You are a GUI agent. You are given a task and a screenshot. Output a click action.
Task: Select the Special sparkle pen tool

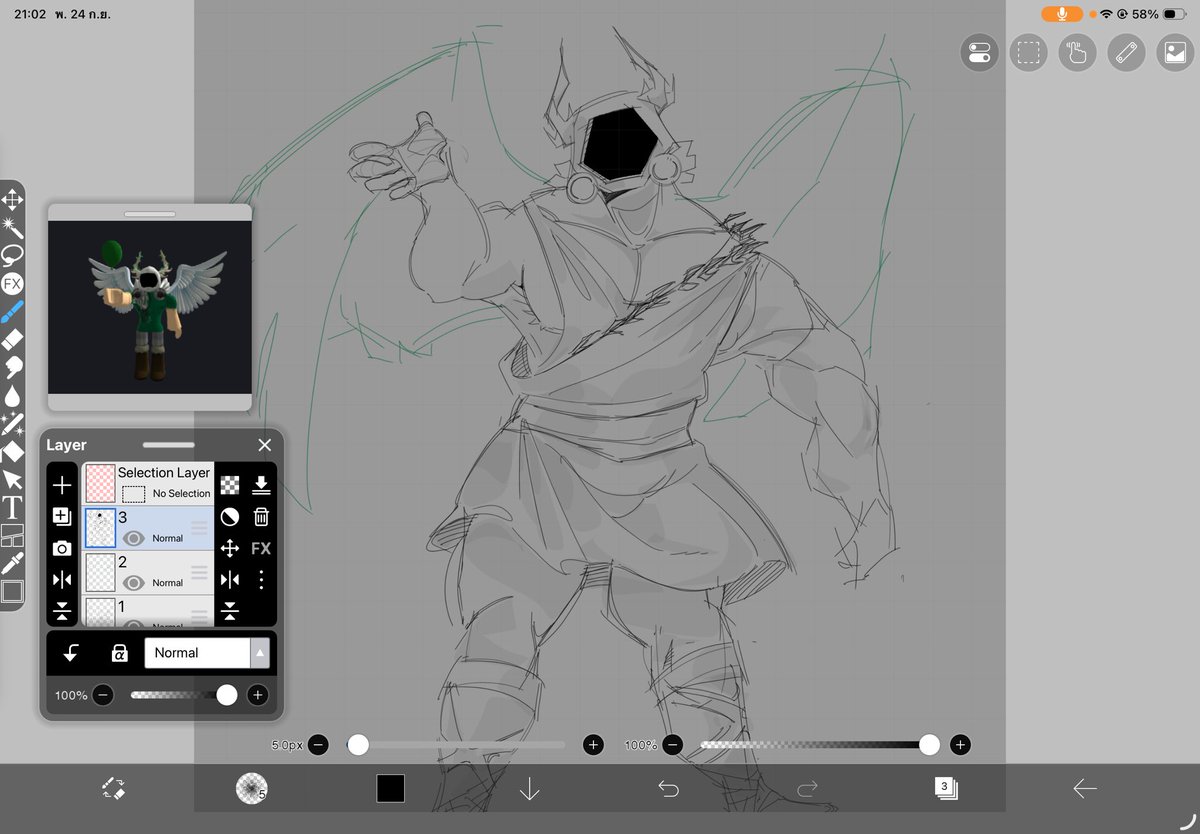(12, 424)
